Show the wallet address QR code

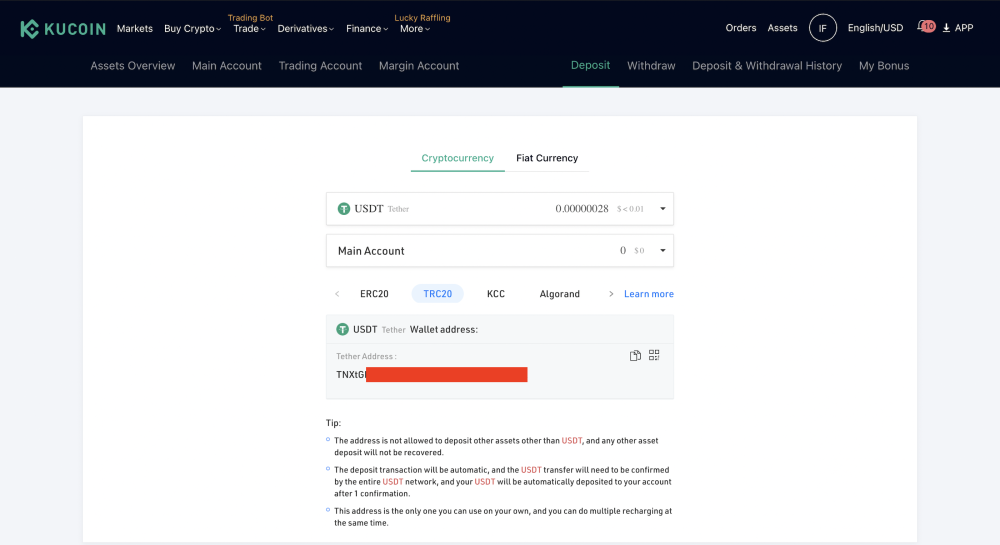(x=654, y=355)
